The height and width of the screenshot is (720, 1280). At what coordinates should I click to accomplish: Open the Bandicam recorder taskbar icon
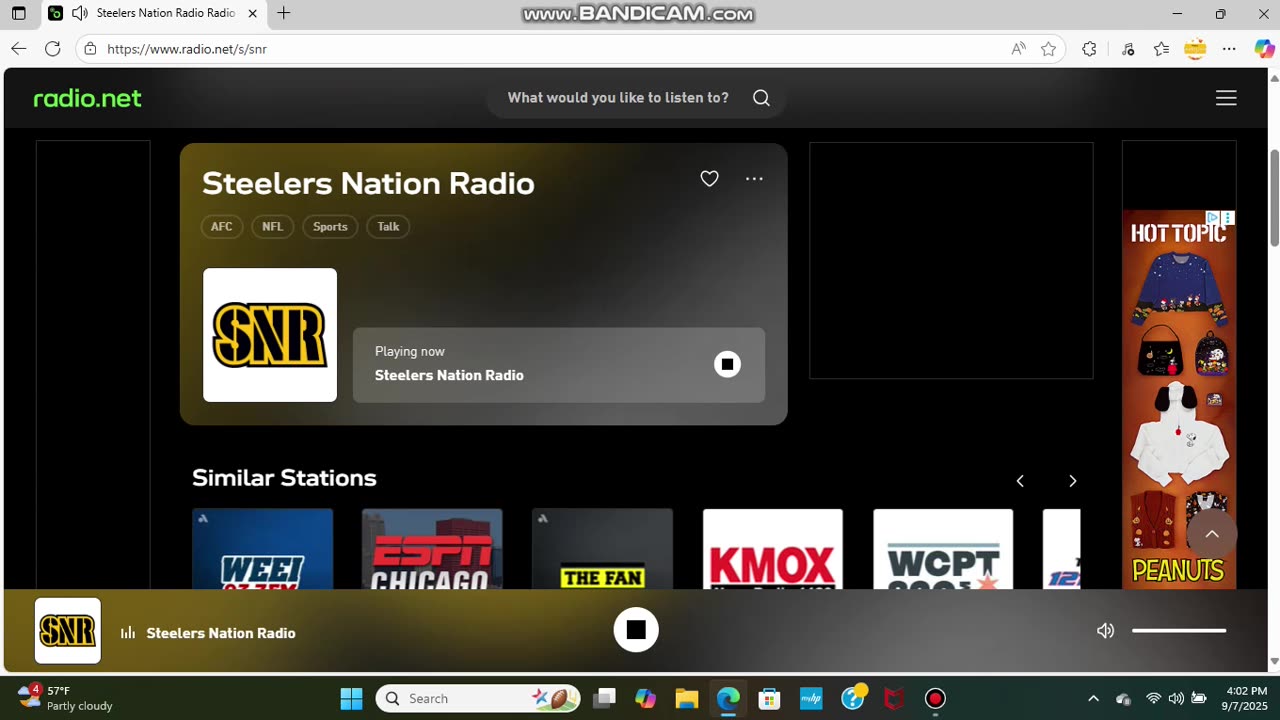(x=935, y=698)
